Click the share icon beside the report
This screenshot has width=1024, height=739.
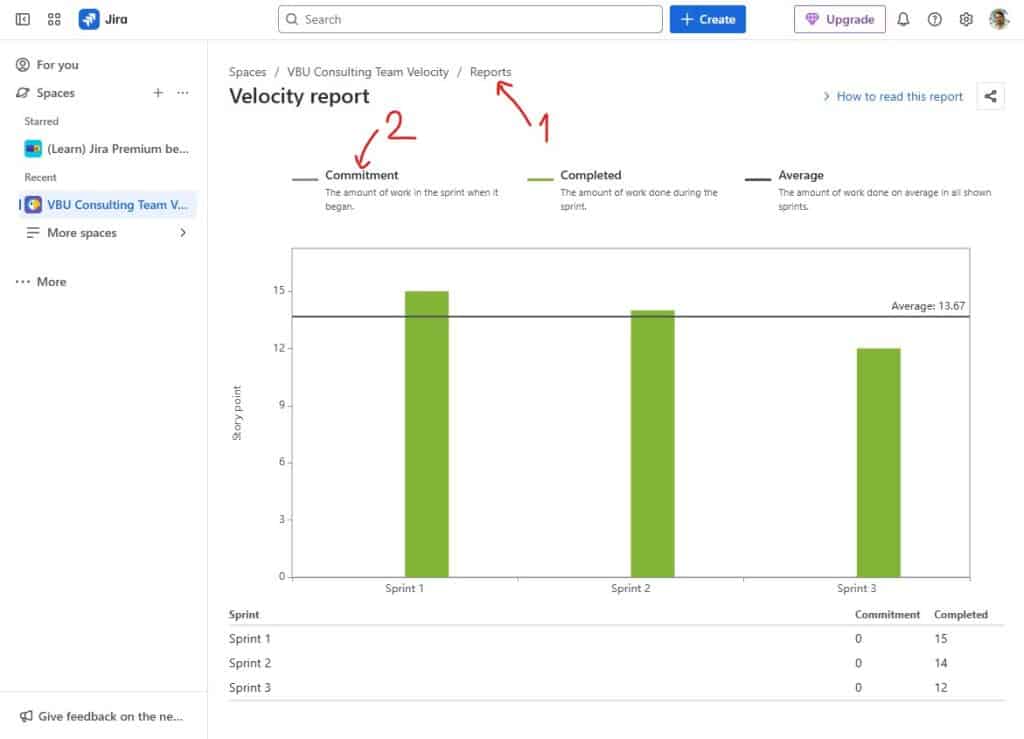point(990,96)
